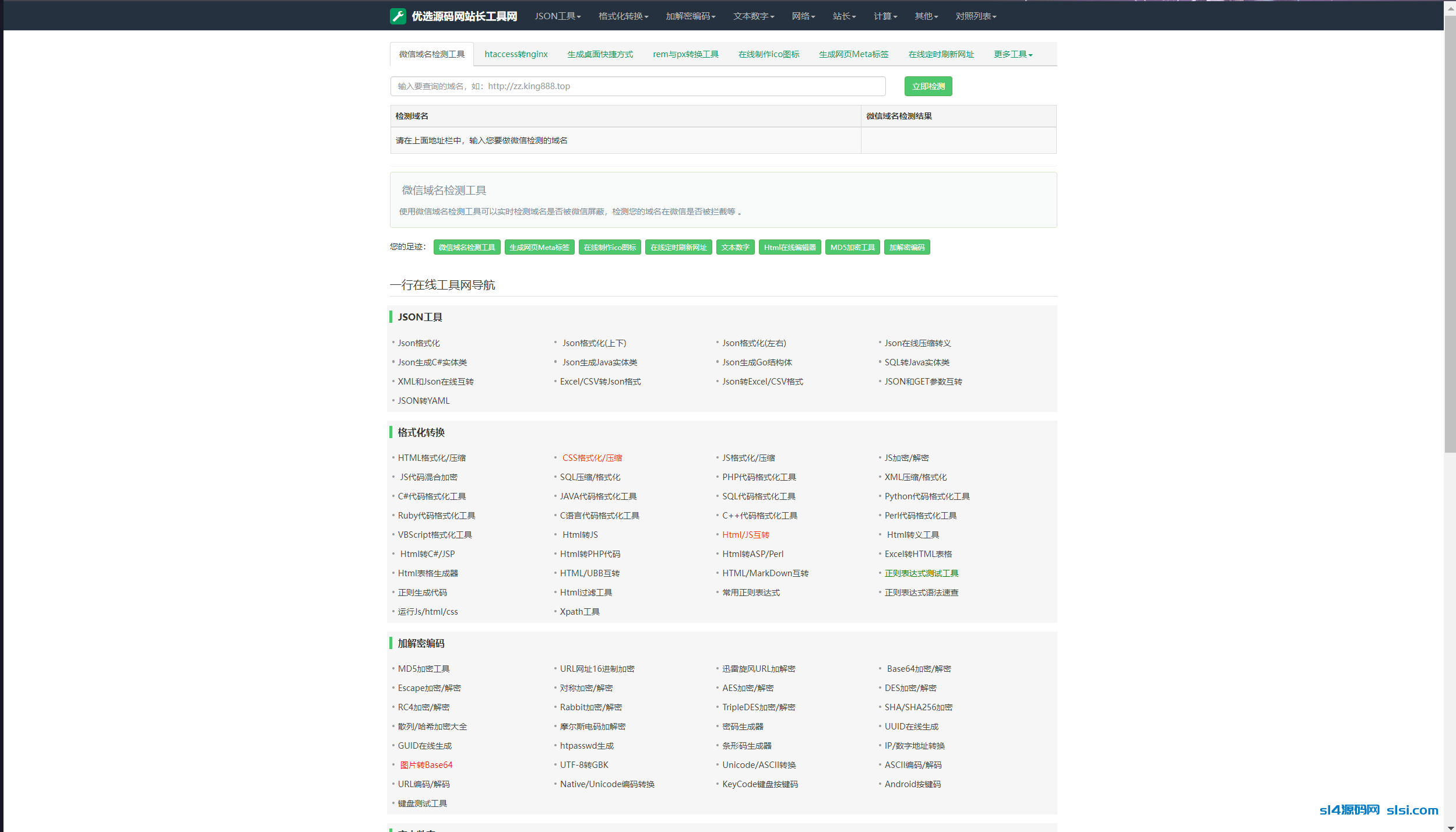Open the 加解密编码 dropdown in navbar
The height and width of the screenshot is (832, 1456).
click(691, 16)
